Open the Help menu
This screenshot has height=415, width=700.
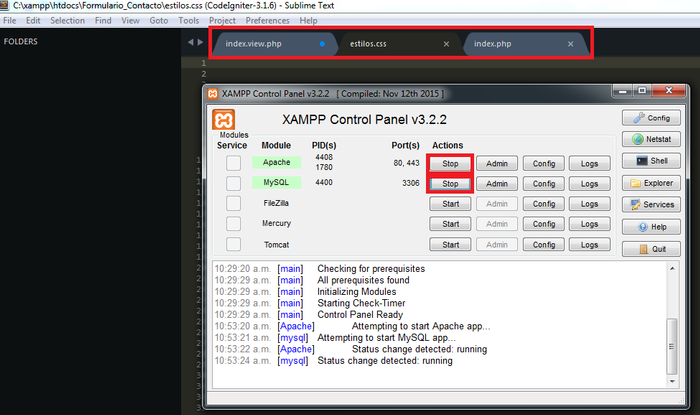point(308,21)
